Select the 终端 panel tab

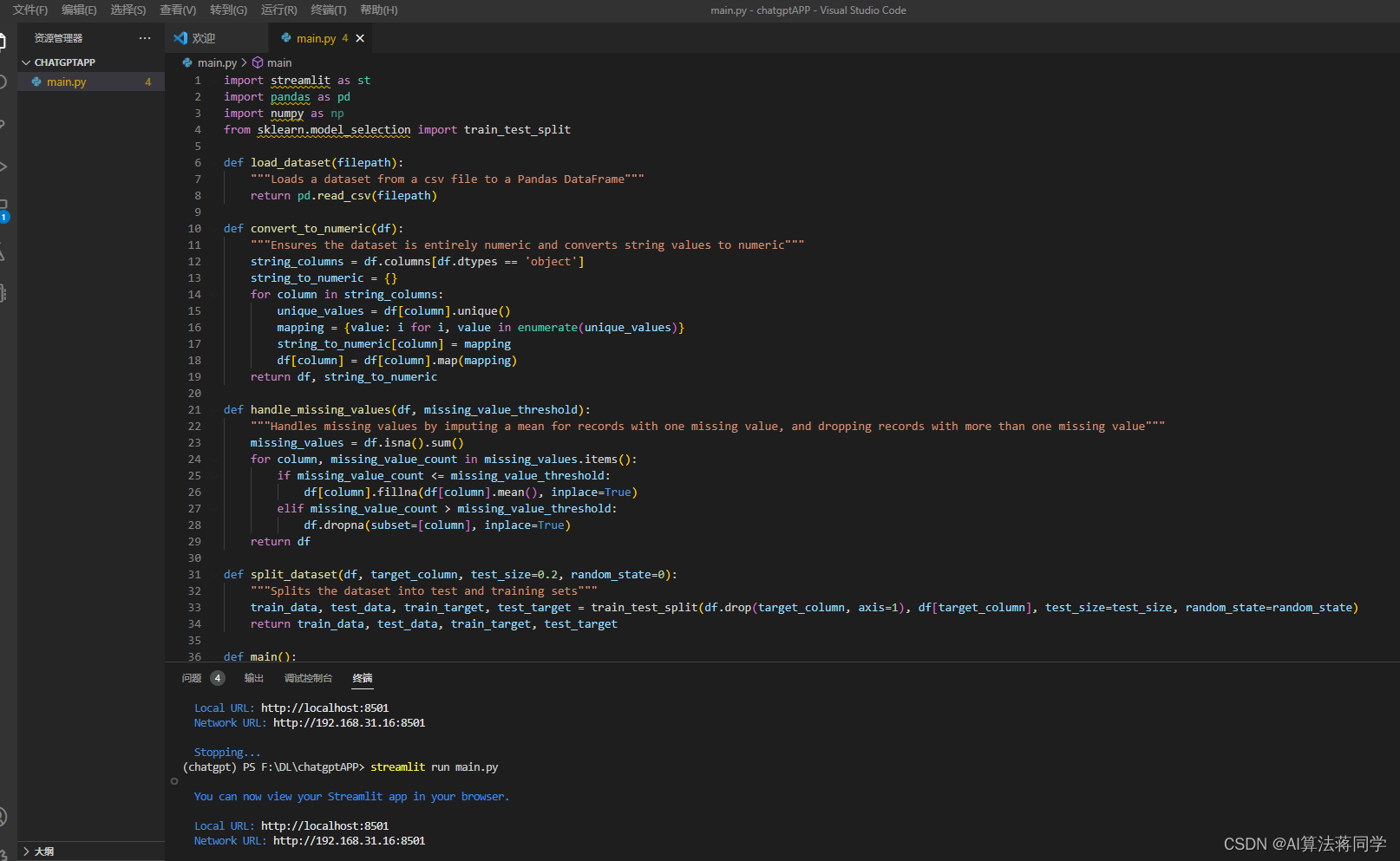pyautogui.click(x=363, y=678)
